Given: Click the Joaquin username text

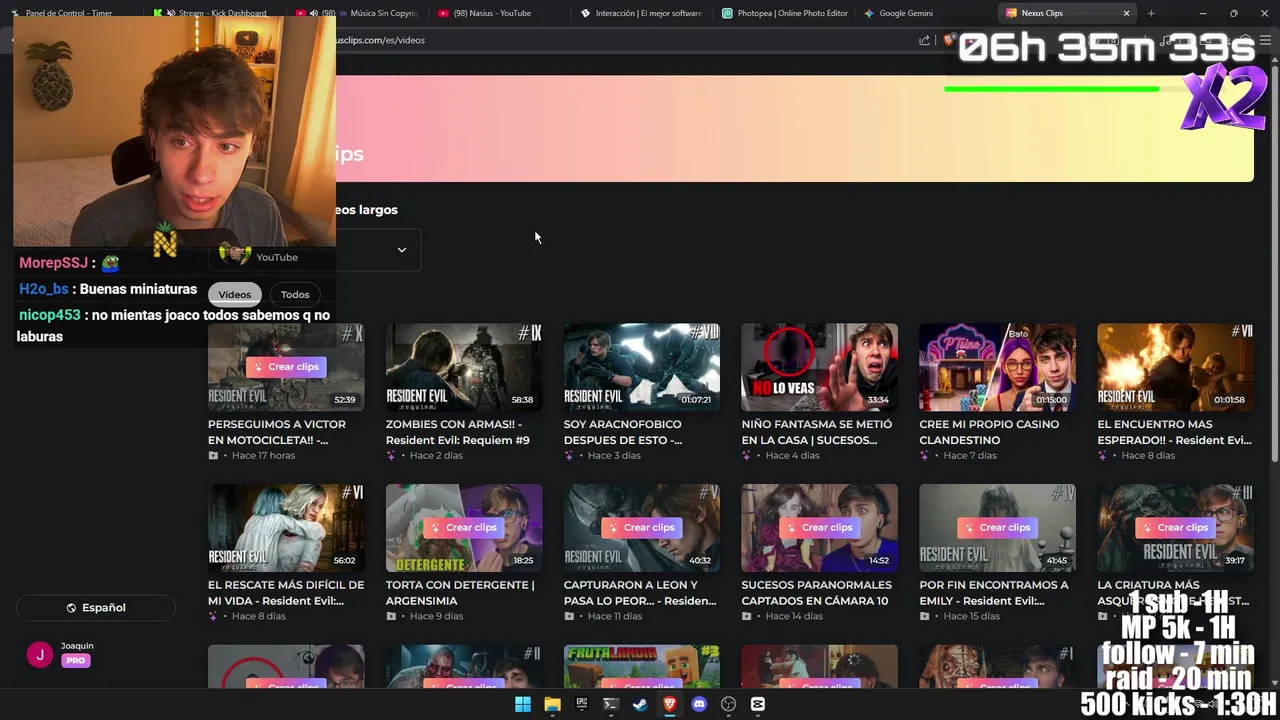Looking at the screenshot, I should 77,646.
